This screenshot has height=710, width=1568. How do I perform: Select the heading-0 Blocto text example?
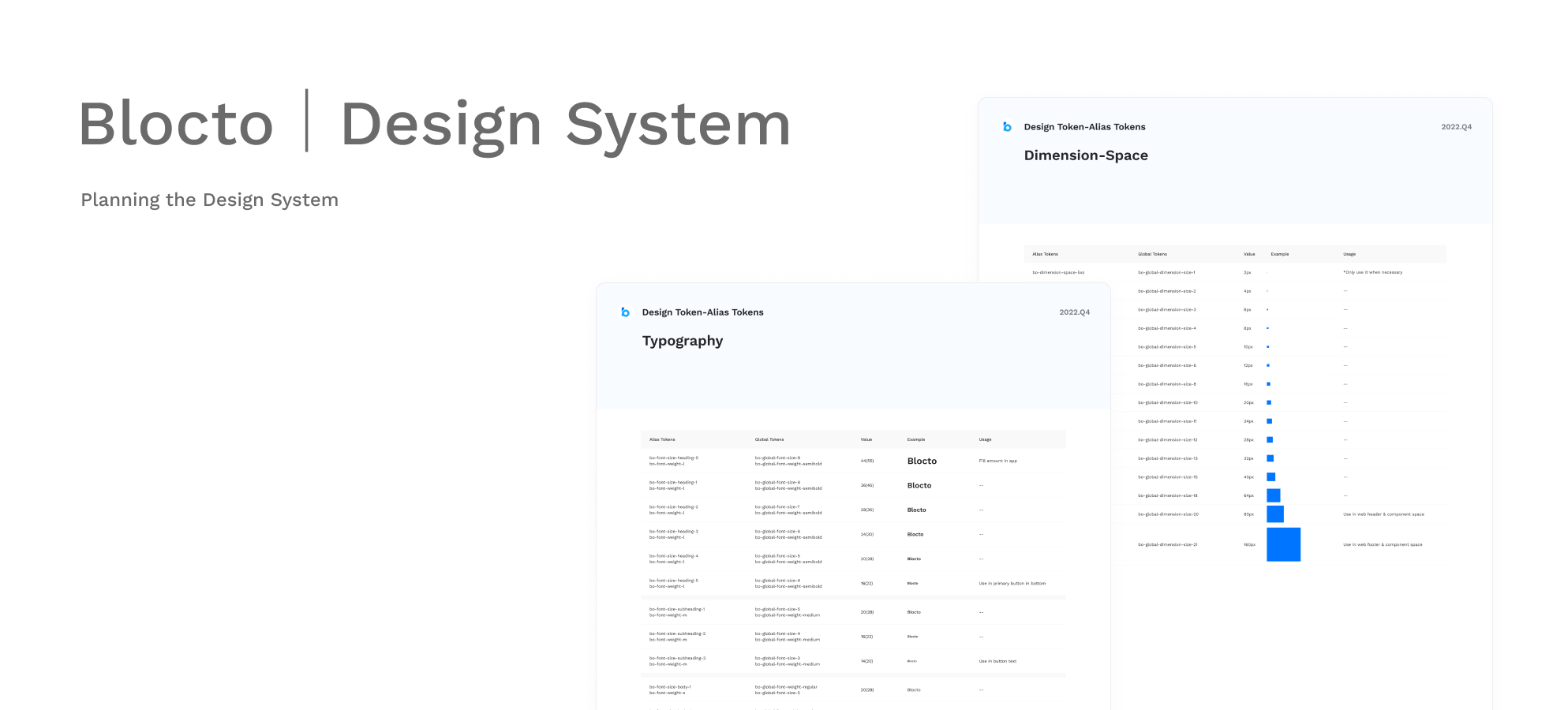[922, 461]
